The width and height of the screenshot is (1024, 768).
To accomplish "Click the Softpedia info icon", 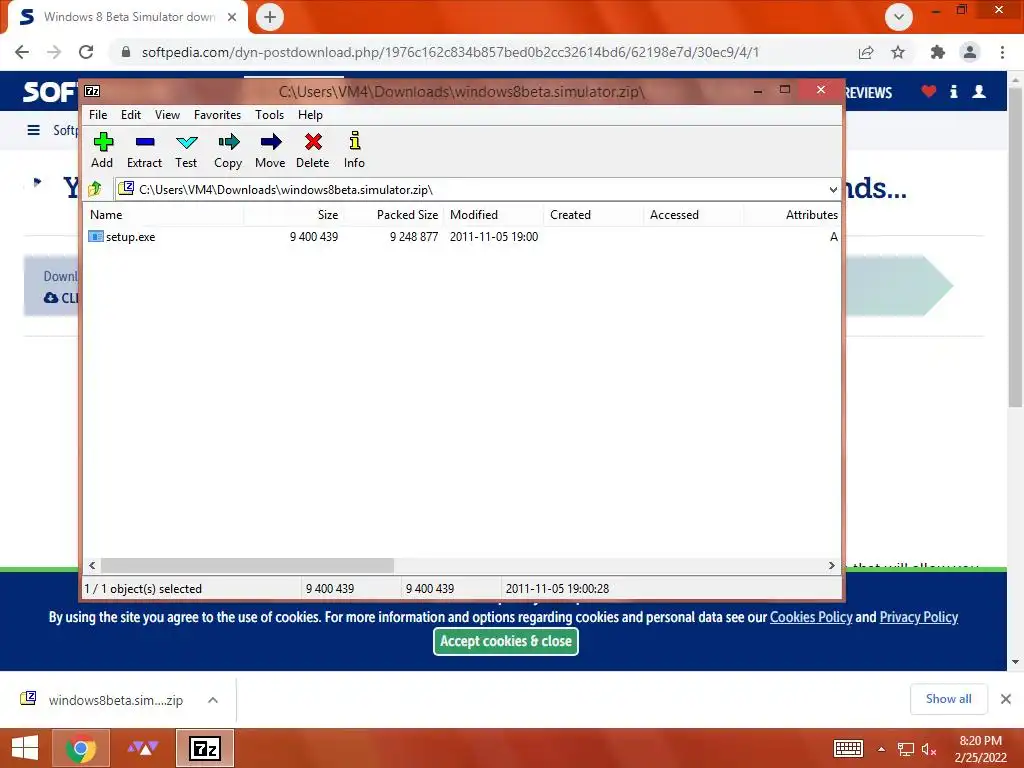I will pos(954,91).
